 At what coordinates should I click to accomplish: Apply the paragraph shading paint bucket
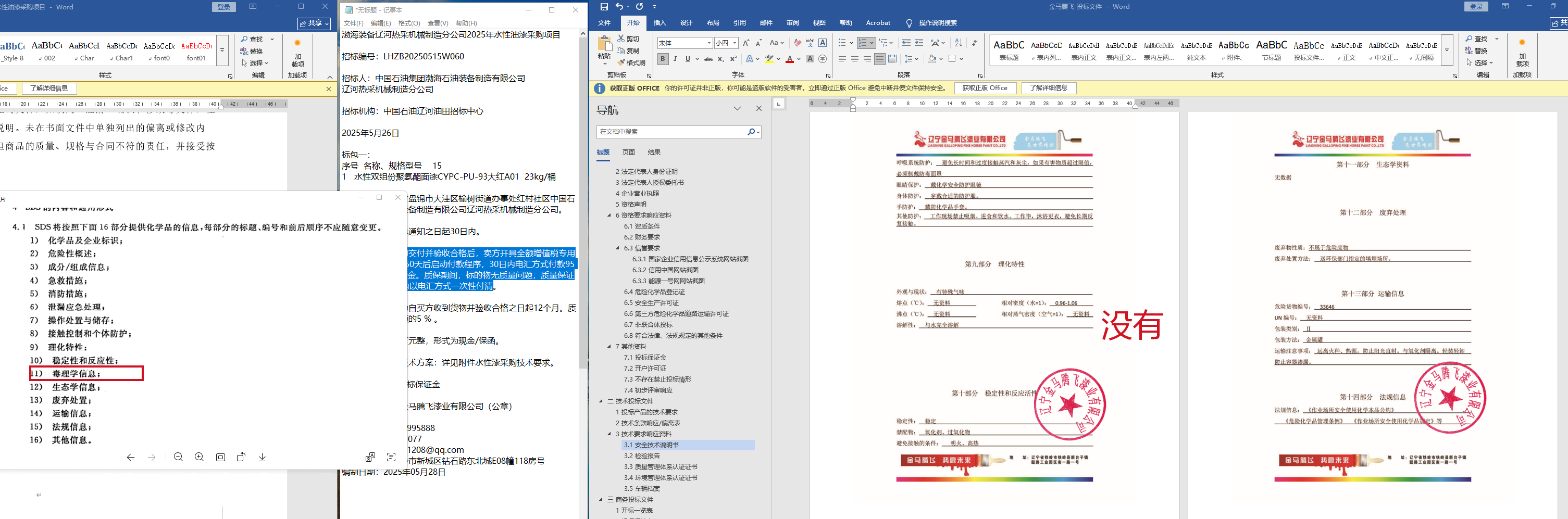(931, 59)
